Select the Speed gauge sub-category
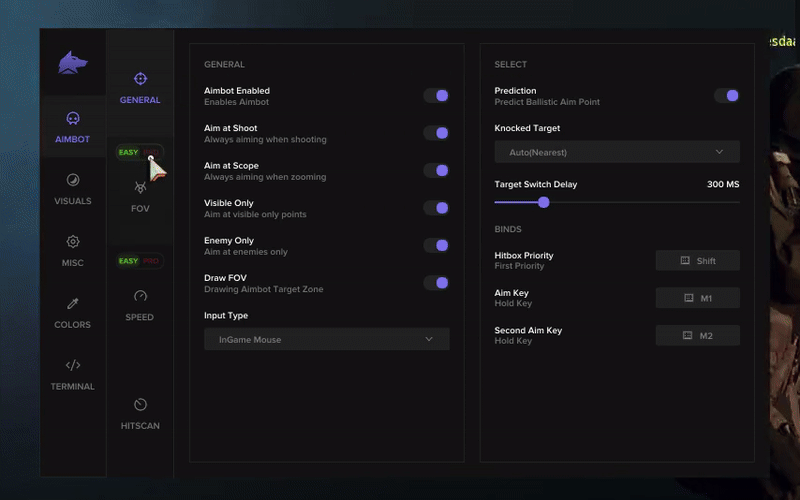 tap(140, 304)
